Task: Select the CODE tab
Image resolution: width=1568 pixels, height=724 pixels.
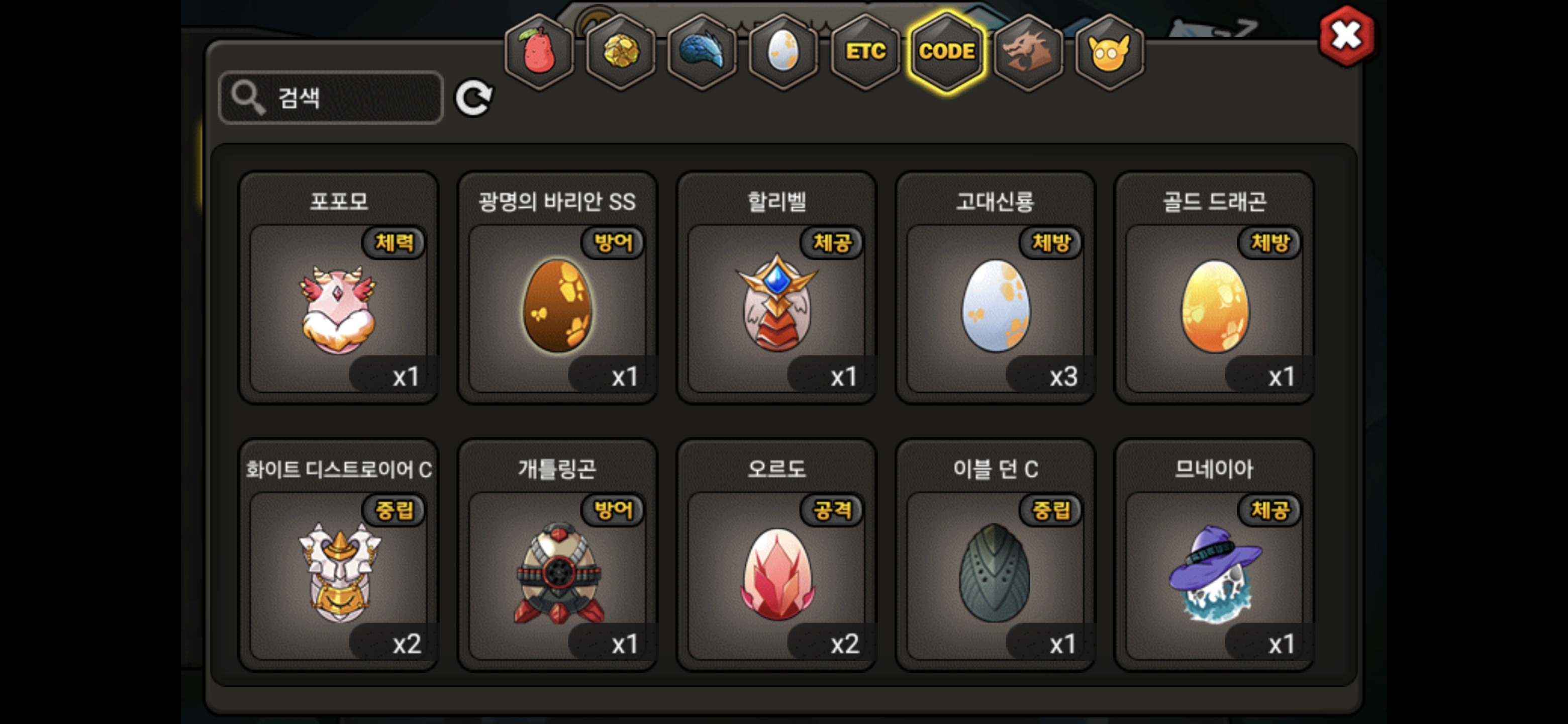Action: tap(946, 52)
